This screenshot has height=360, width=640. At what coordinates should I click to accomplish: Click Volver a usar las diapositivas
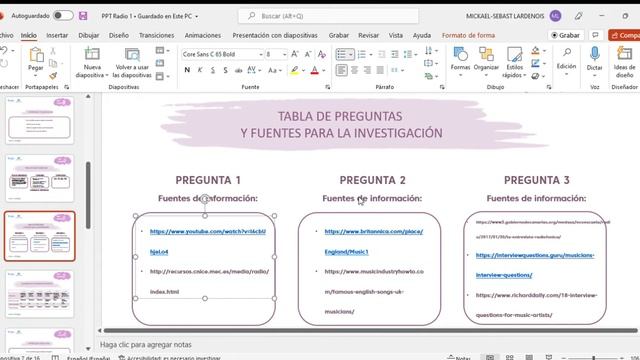tap(132, 62)
